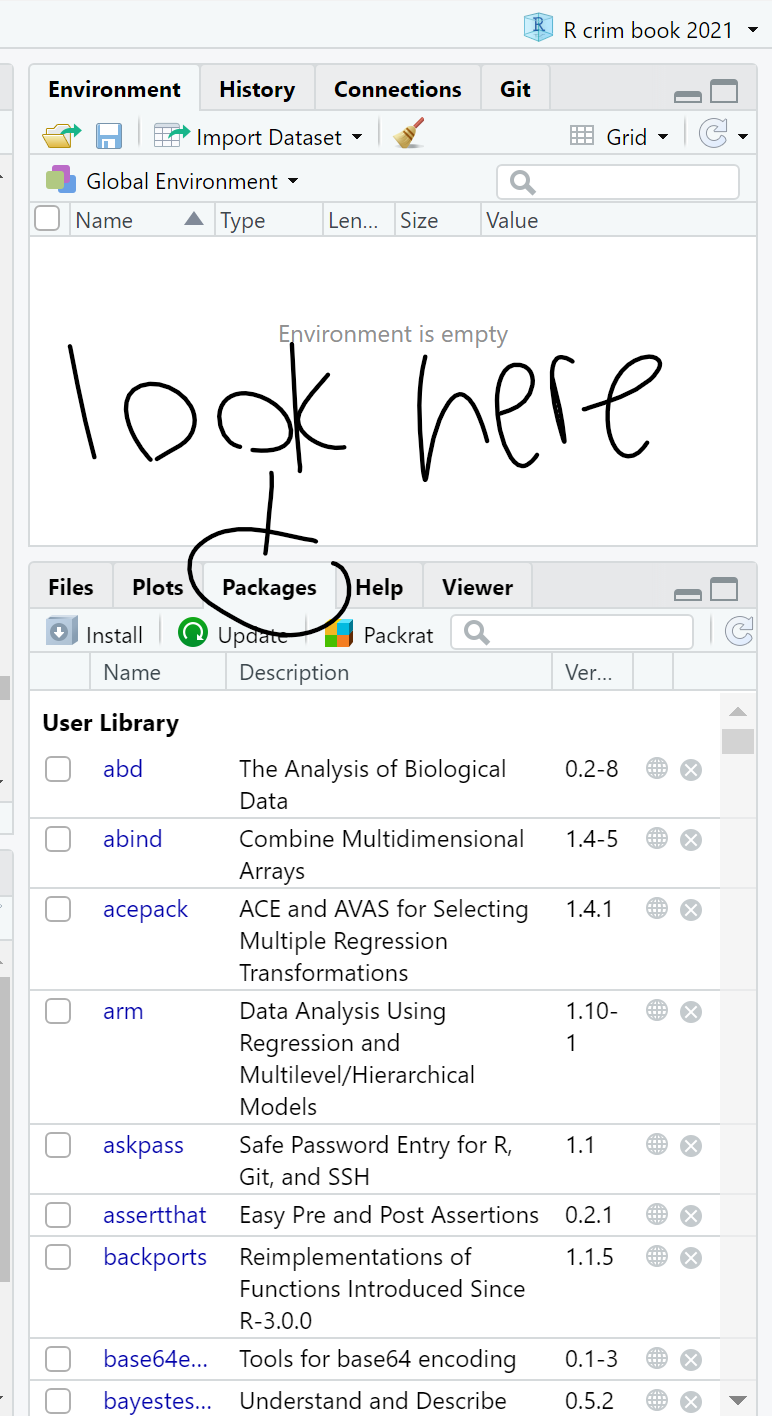The height and width of the screenshot is (1416, 772).
Task: Follow the assertthat package link
Action: click(154, 1215)
